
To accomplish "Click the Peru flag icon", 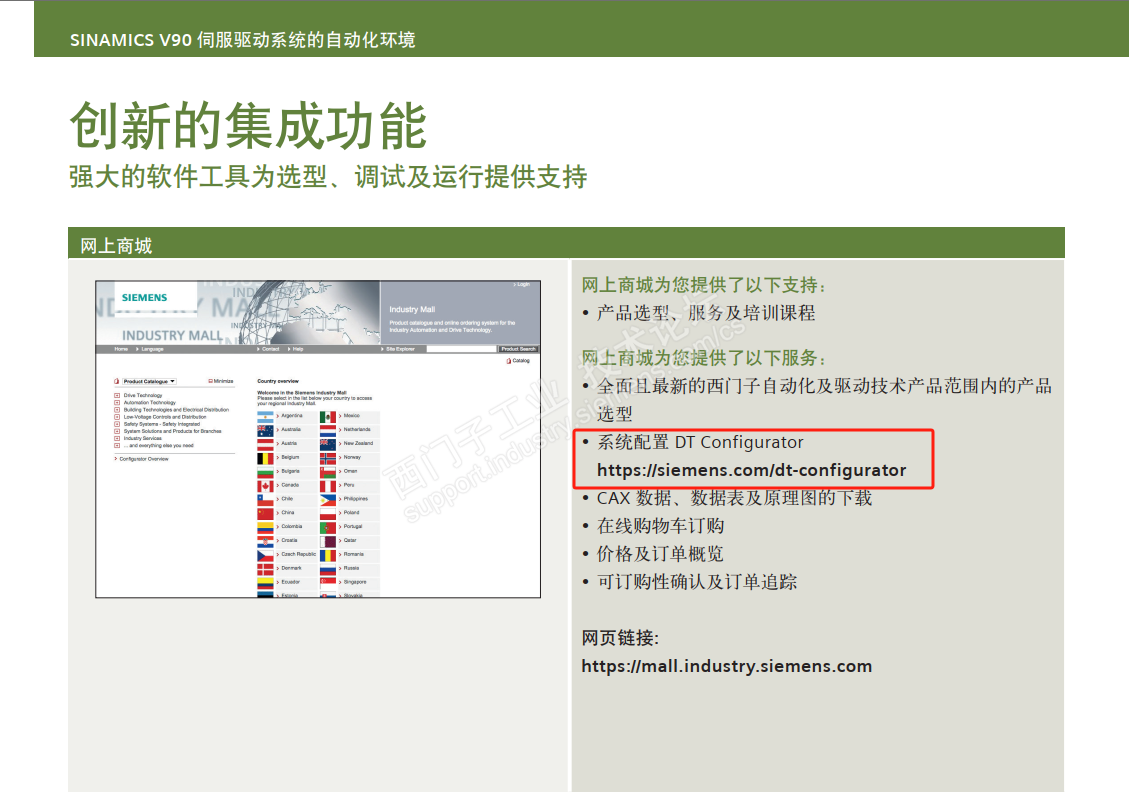I will click(x=328, y=485).
